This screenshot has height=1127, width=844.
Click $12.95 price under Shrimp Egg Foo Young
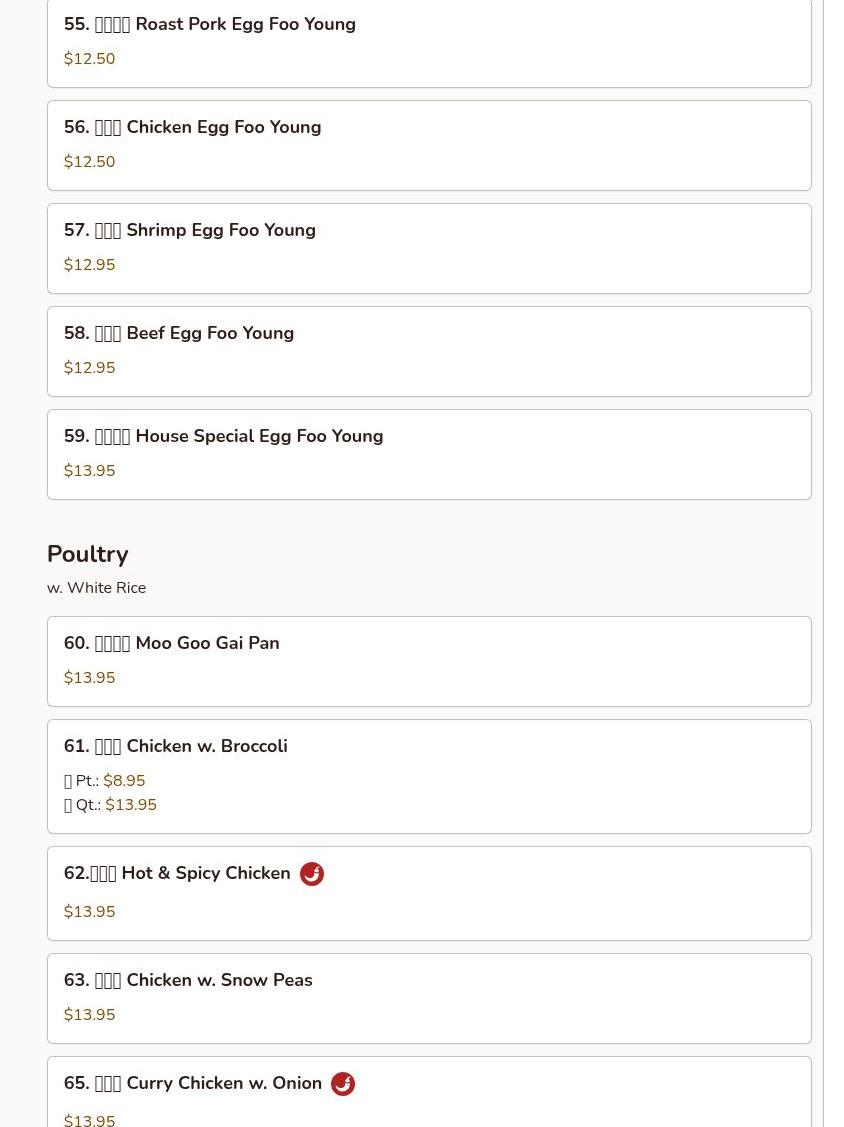tap(90, 265)
